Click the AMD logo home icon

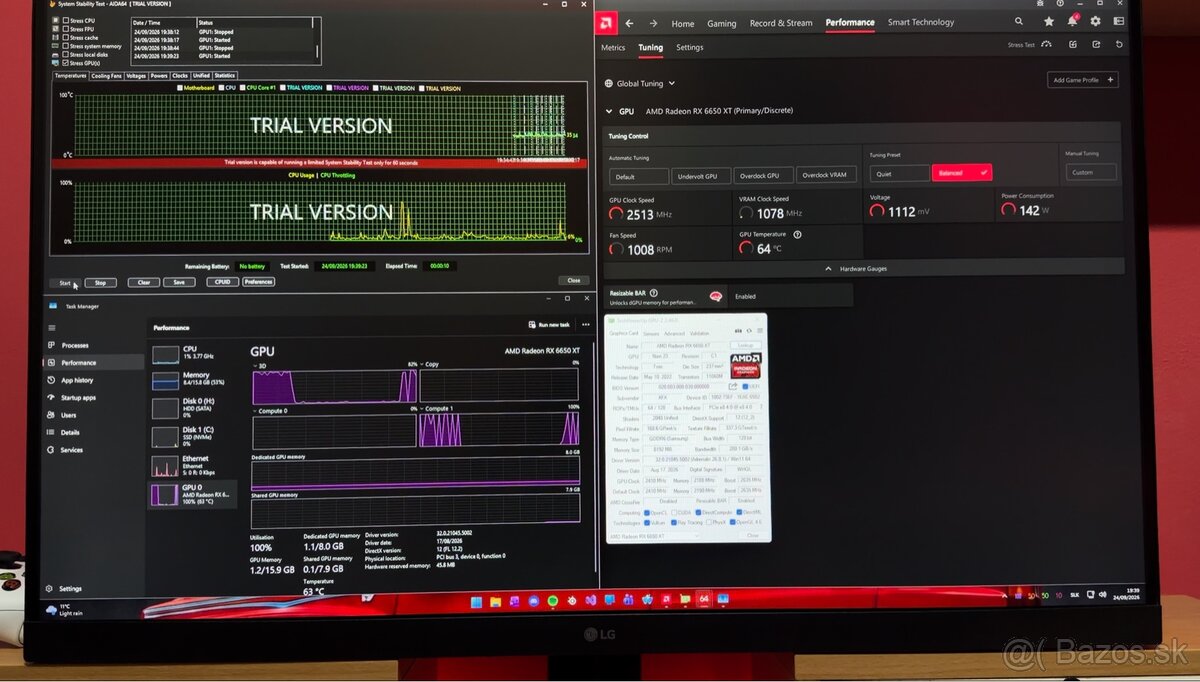coord(605,23)
